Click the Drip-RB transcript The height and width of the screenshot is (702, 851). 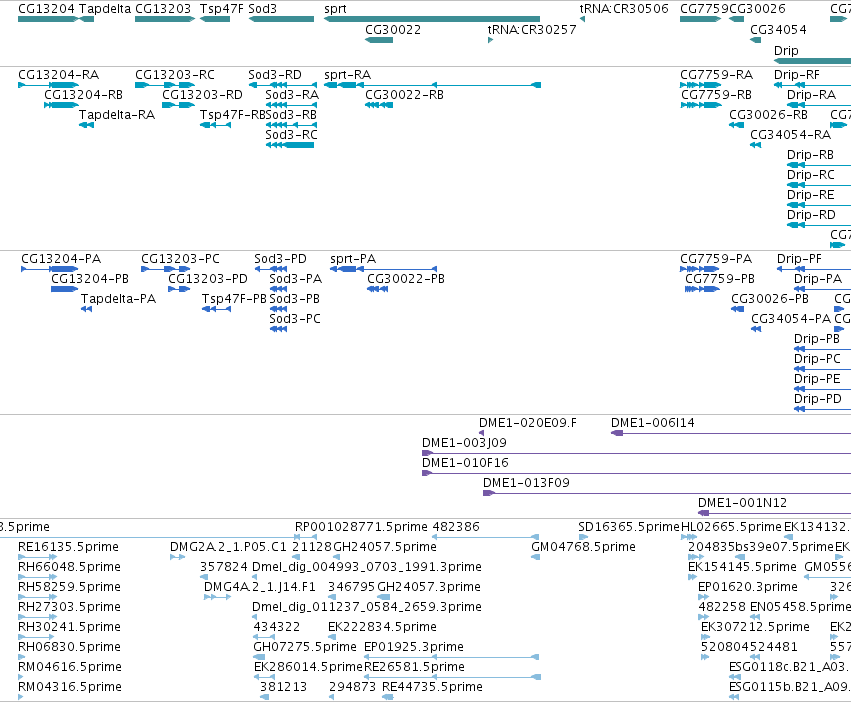coord(819,165)
